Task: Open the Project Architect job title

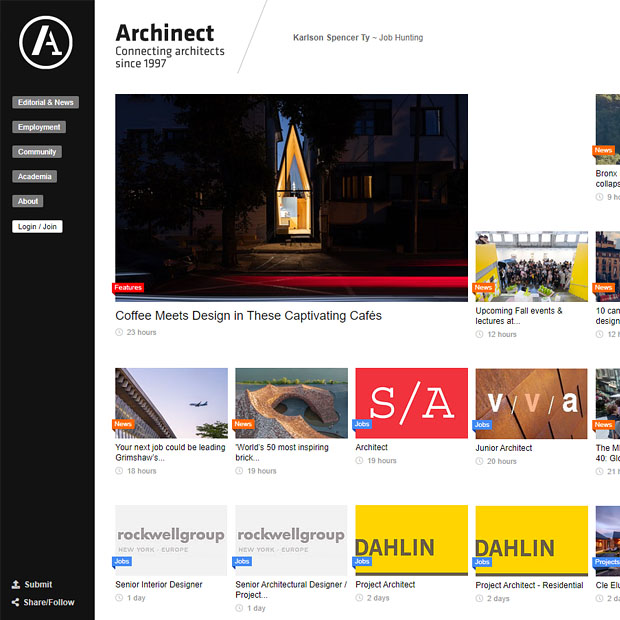Action: click(x=385, y=584)
